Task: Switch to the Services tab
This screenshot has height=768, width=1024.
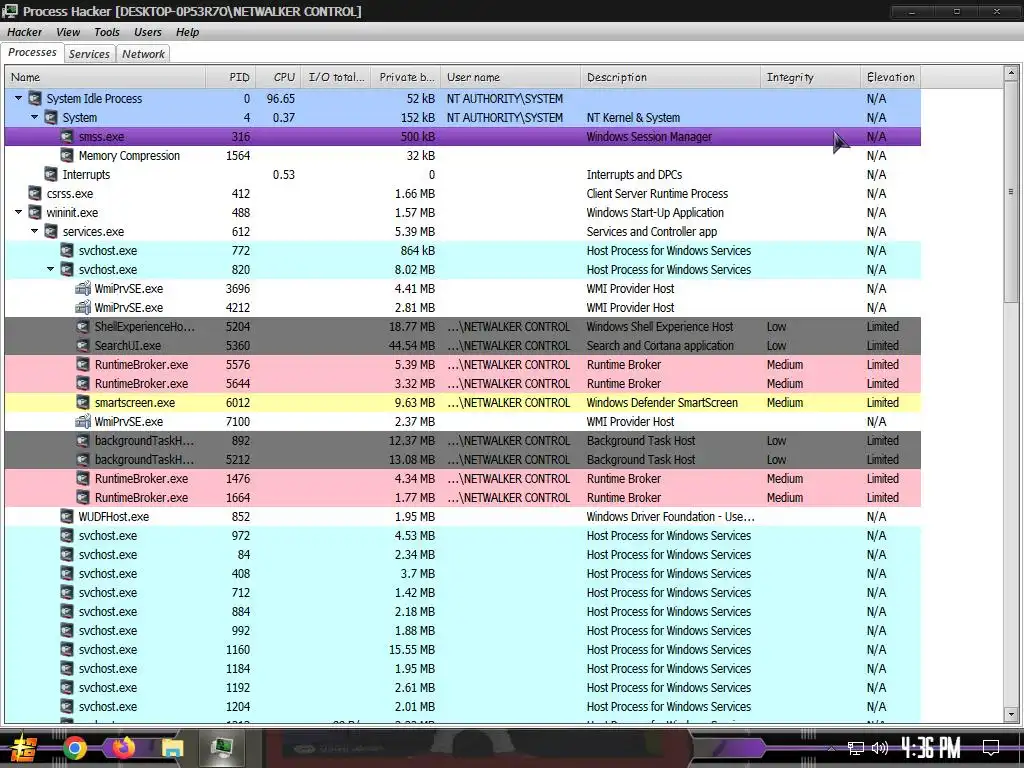Action: [x=89, y=54]
